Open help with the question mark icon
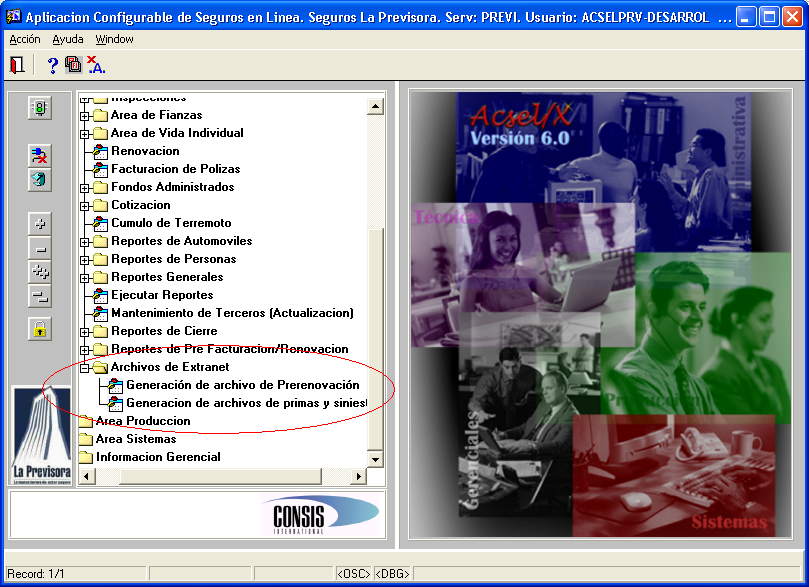This screenshot has height=587, width=809. (x=52, y=66)
